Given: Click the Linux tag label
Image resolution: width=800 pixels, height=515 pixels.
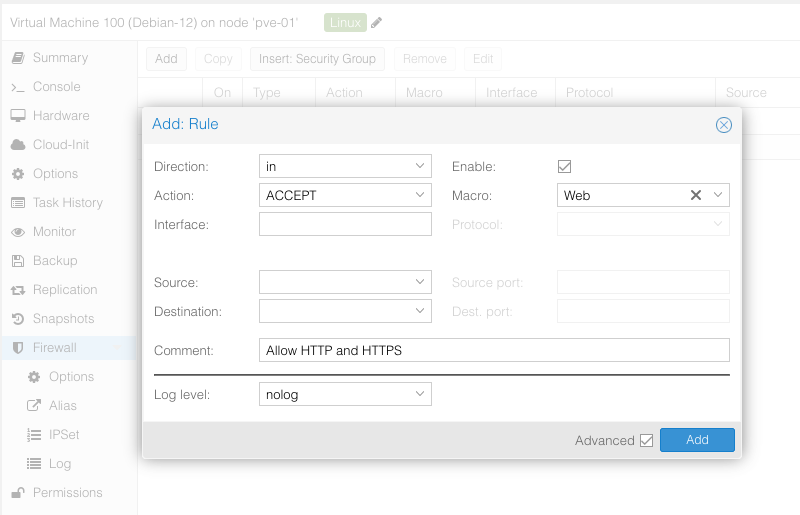Looking at the screenshot, I should [345, 22].
